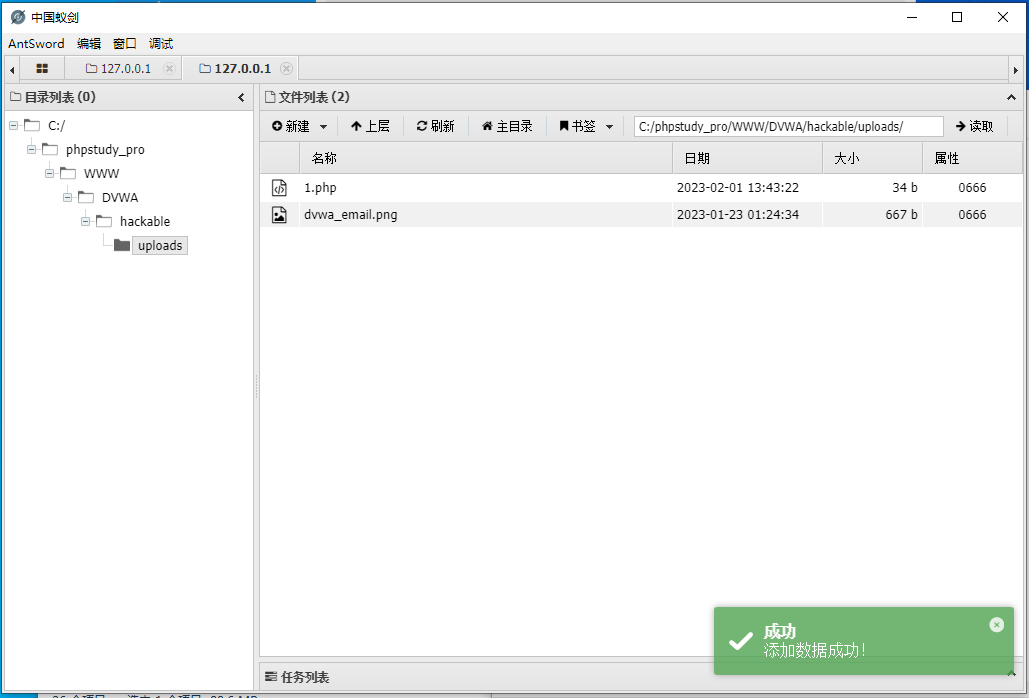Sort by the 大小 column header
1029x698 pixels.
[873, 158]
